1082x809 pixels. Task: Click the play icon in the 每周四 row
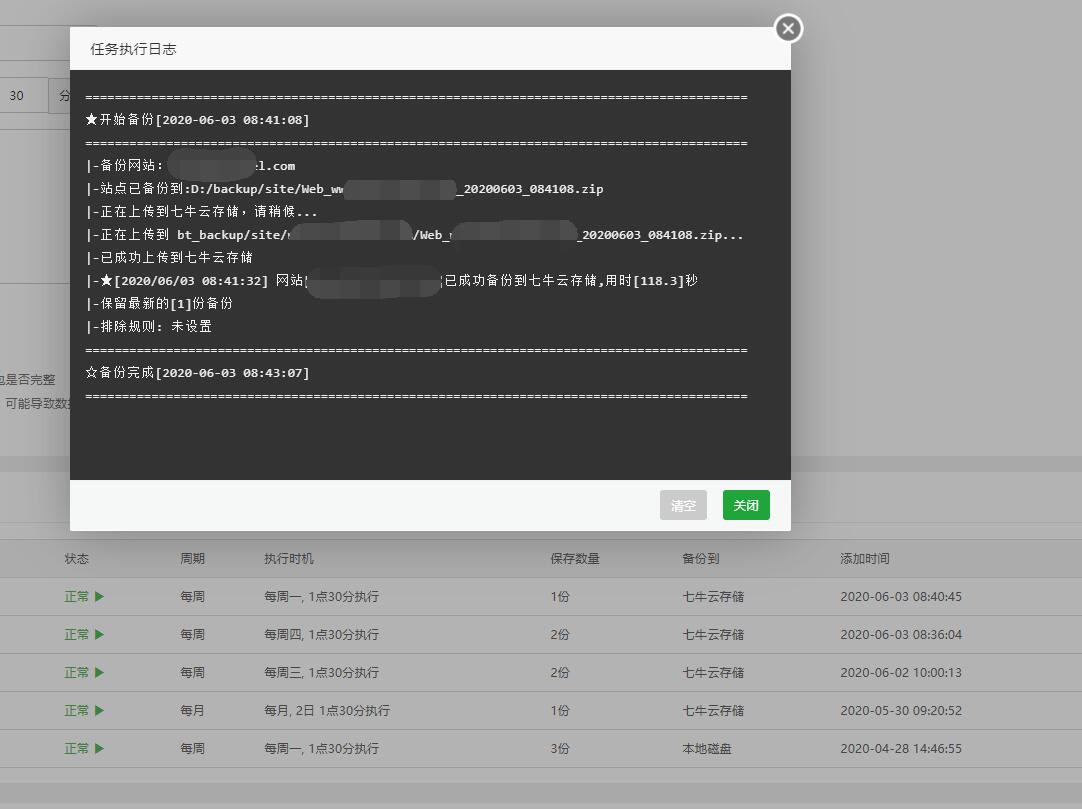99,634
